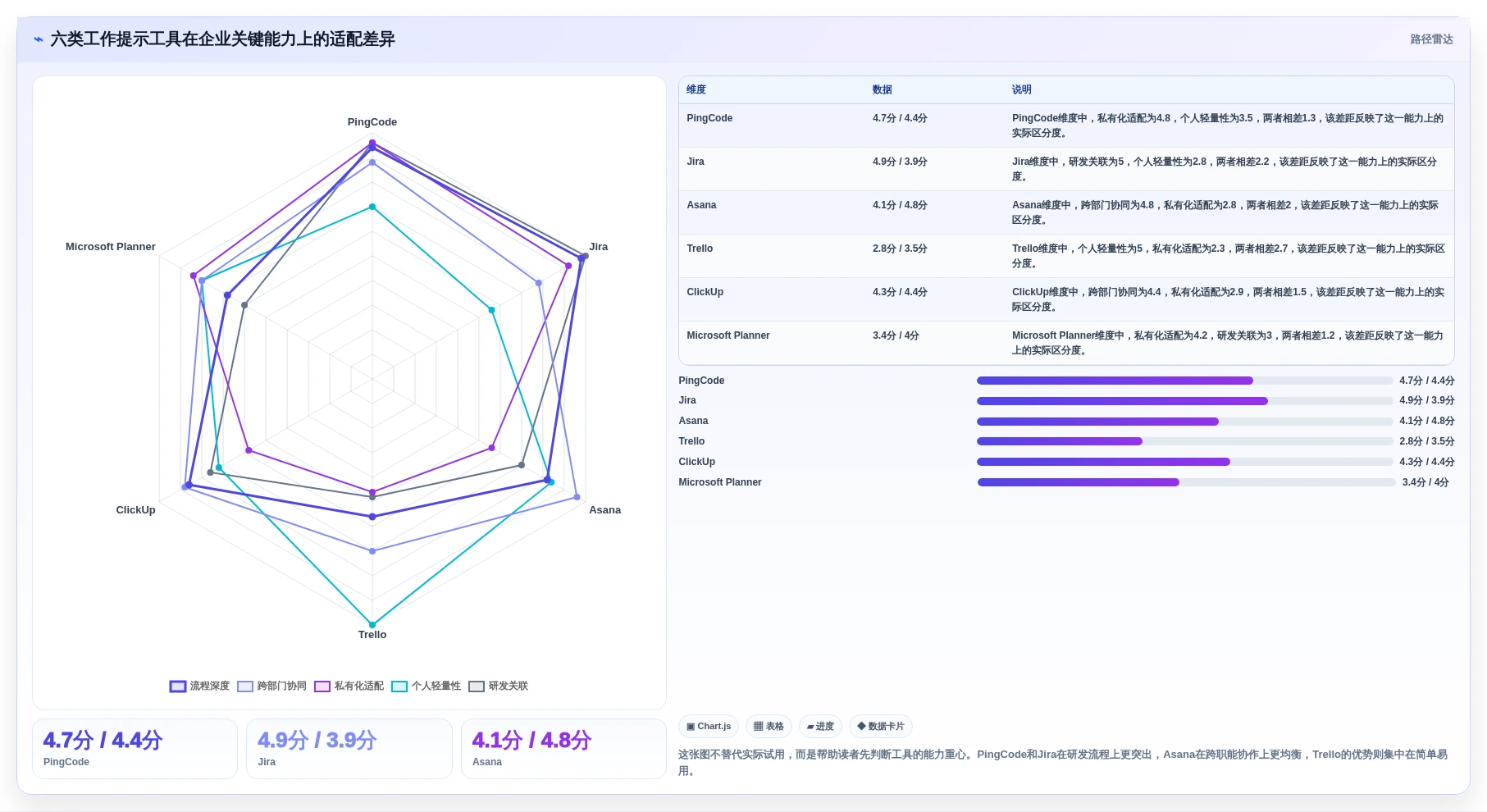
Task: Click the ClickUp axis label on radar
Action: [x=135, y=510]
